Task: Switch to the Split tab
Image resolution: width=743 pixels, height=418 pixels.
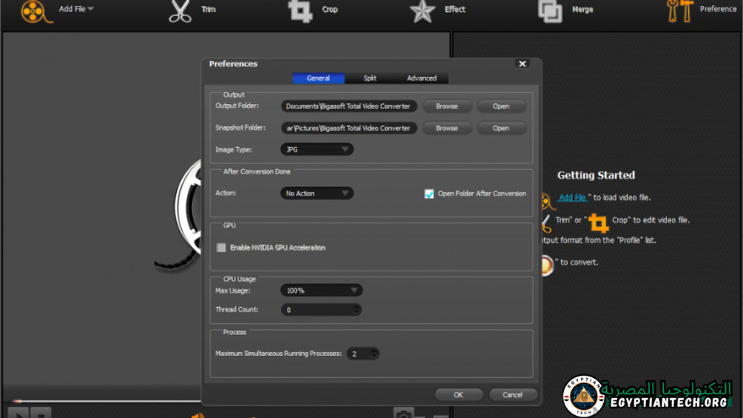Action: (x=370, y=78)
